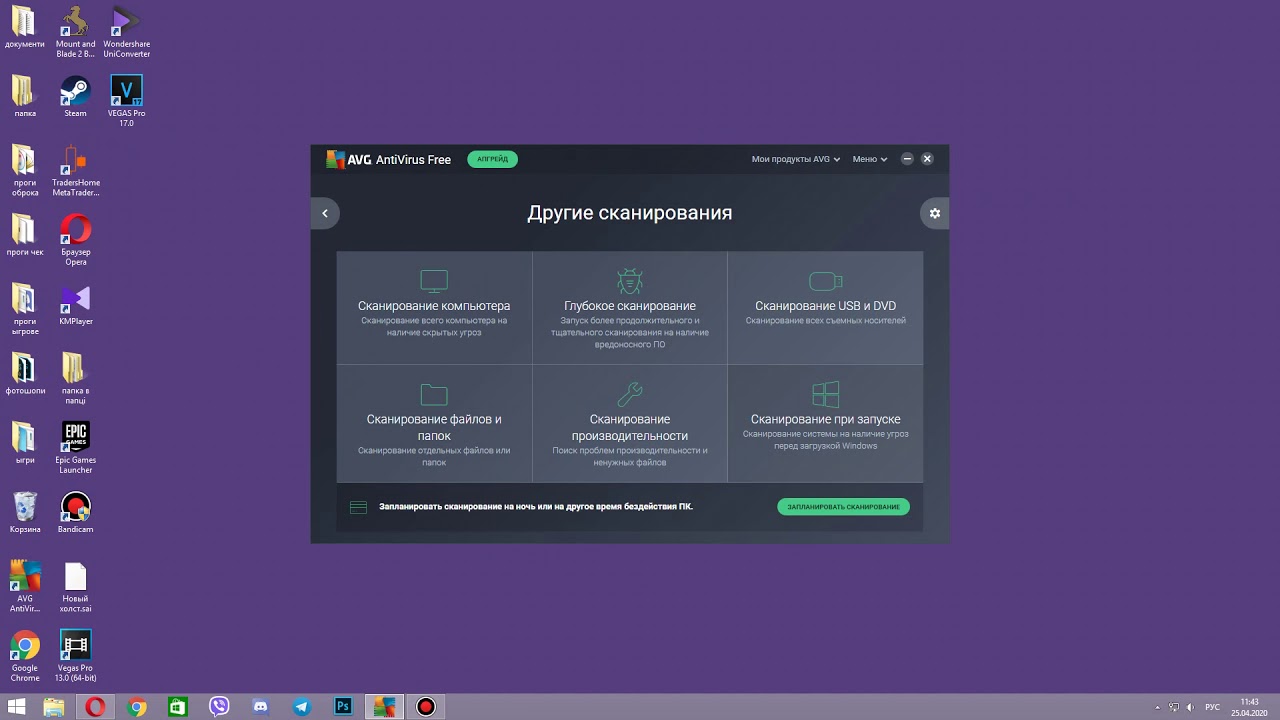Open Discord from the taskbar

(261, 707)
